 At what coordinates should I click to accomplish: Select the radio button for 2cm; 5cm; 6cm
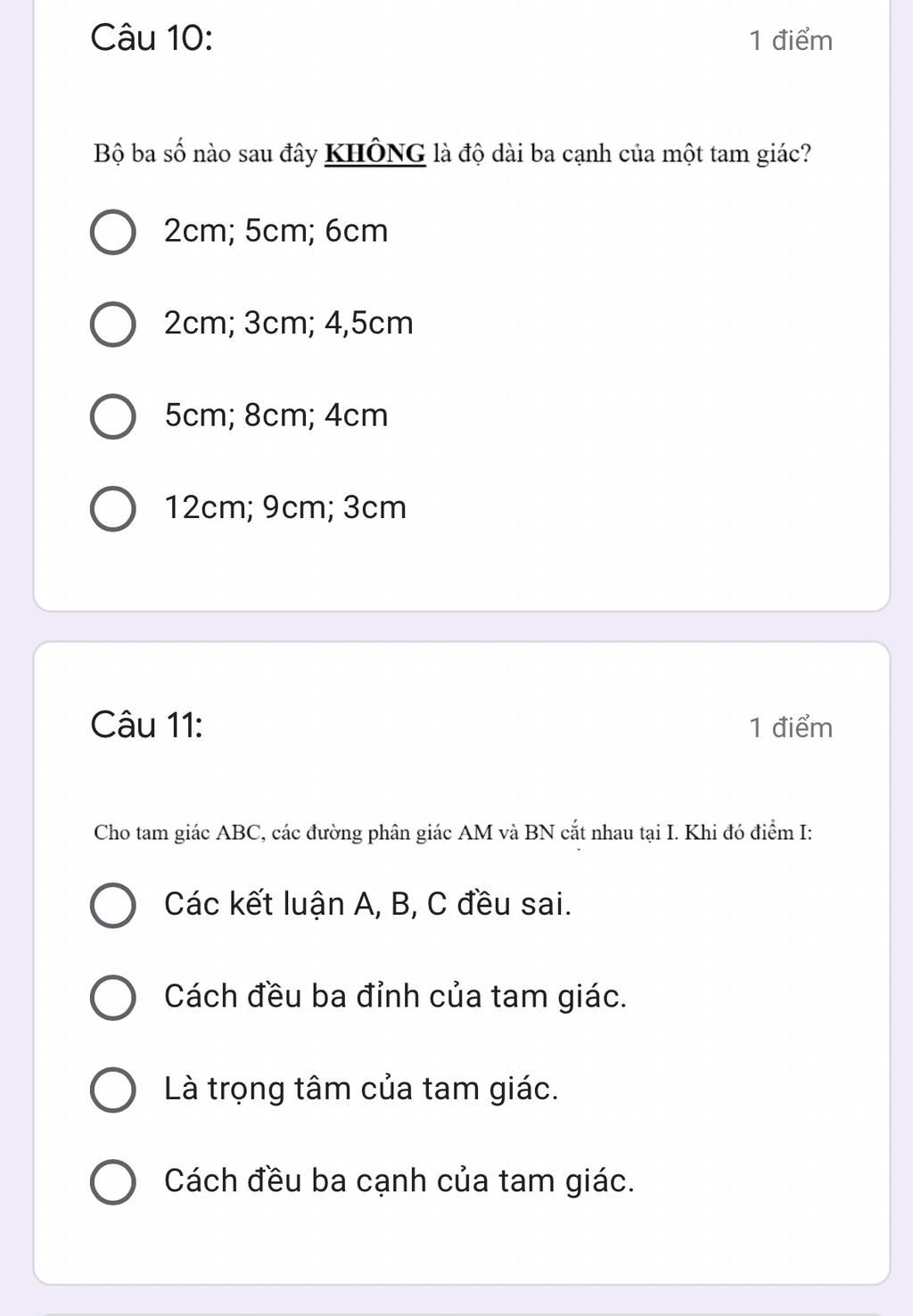click(113, 232)
